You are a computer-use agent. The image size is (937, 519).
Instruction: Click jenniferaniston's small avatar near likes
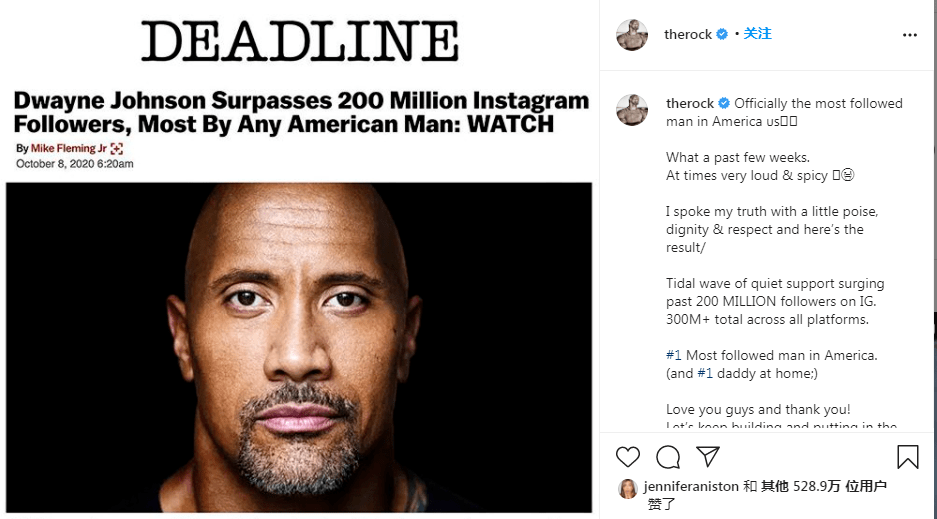tap(628, 488)
